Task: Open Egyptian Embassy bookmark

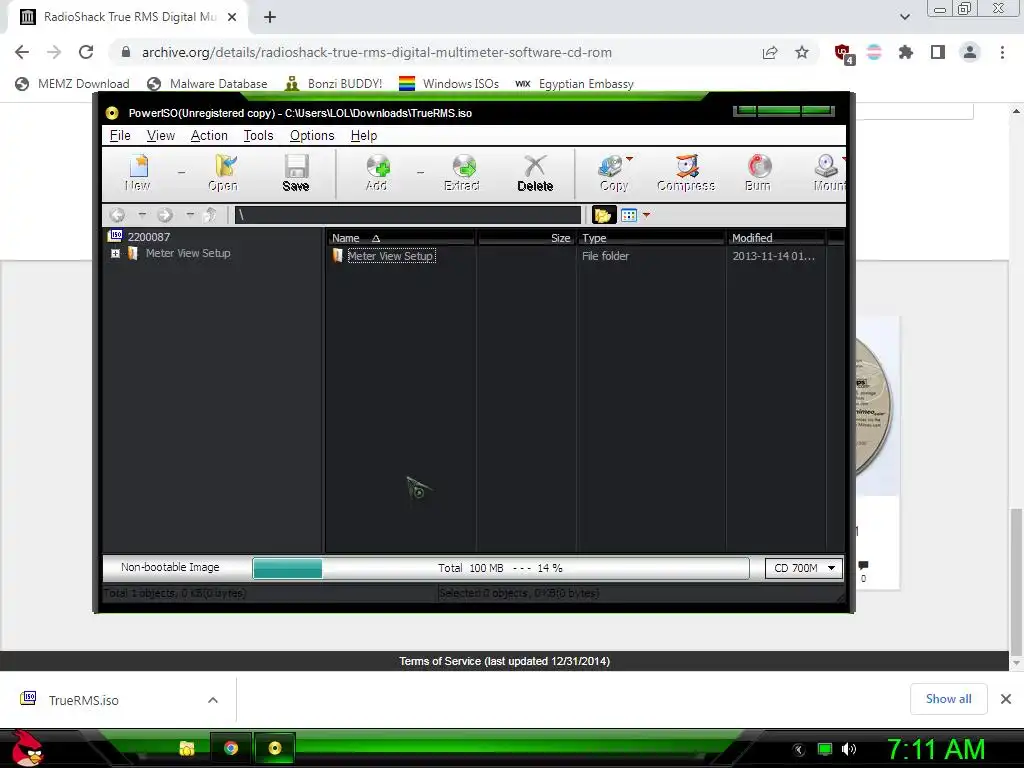Action: (575, 84)
